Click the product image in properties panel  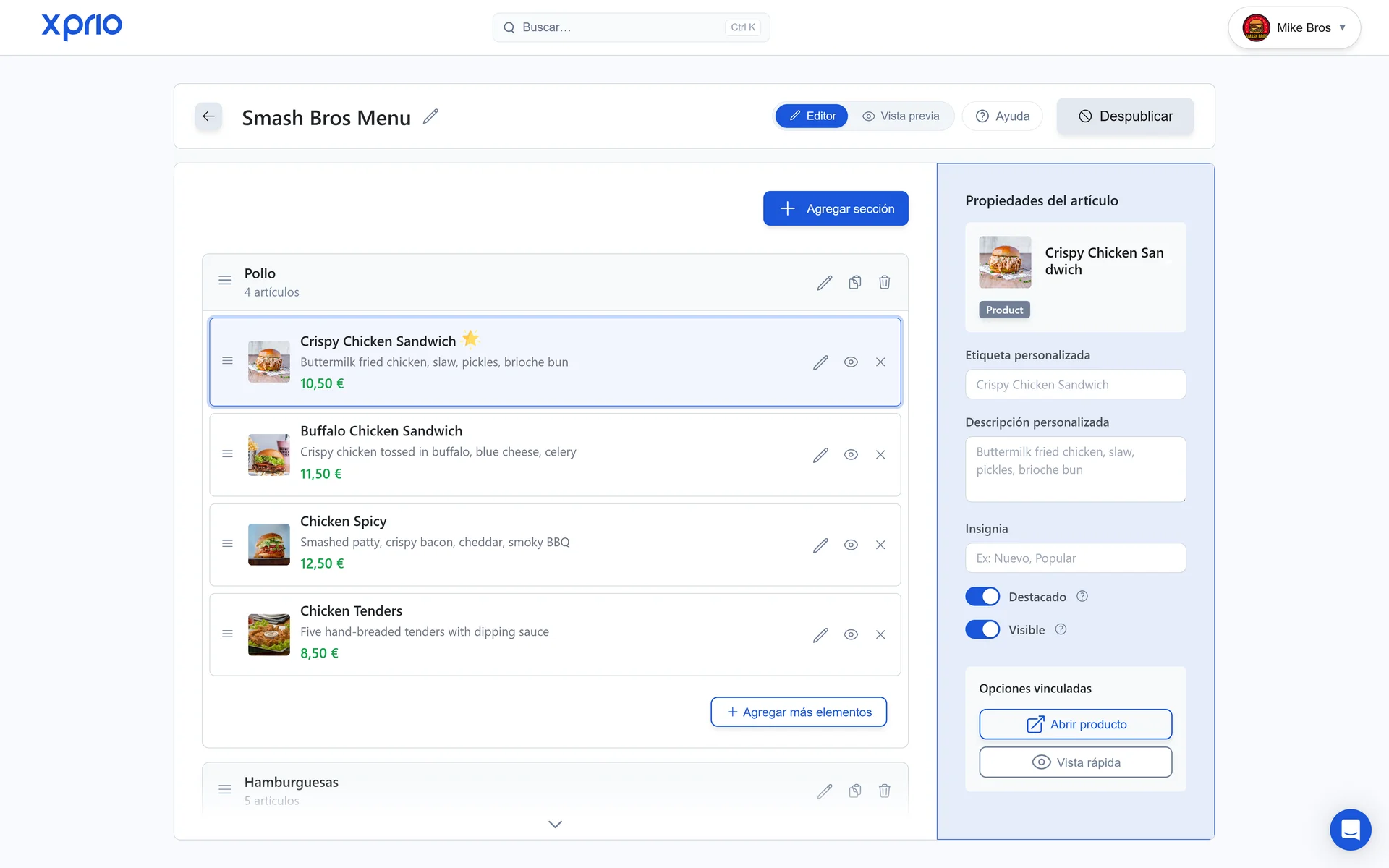tap(1005, 262)
